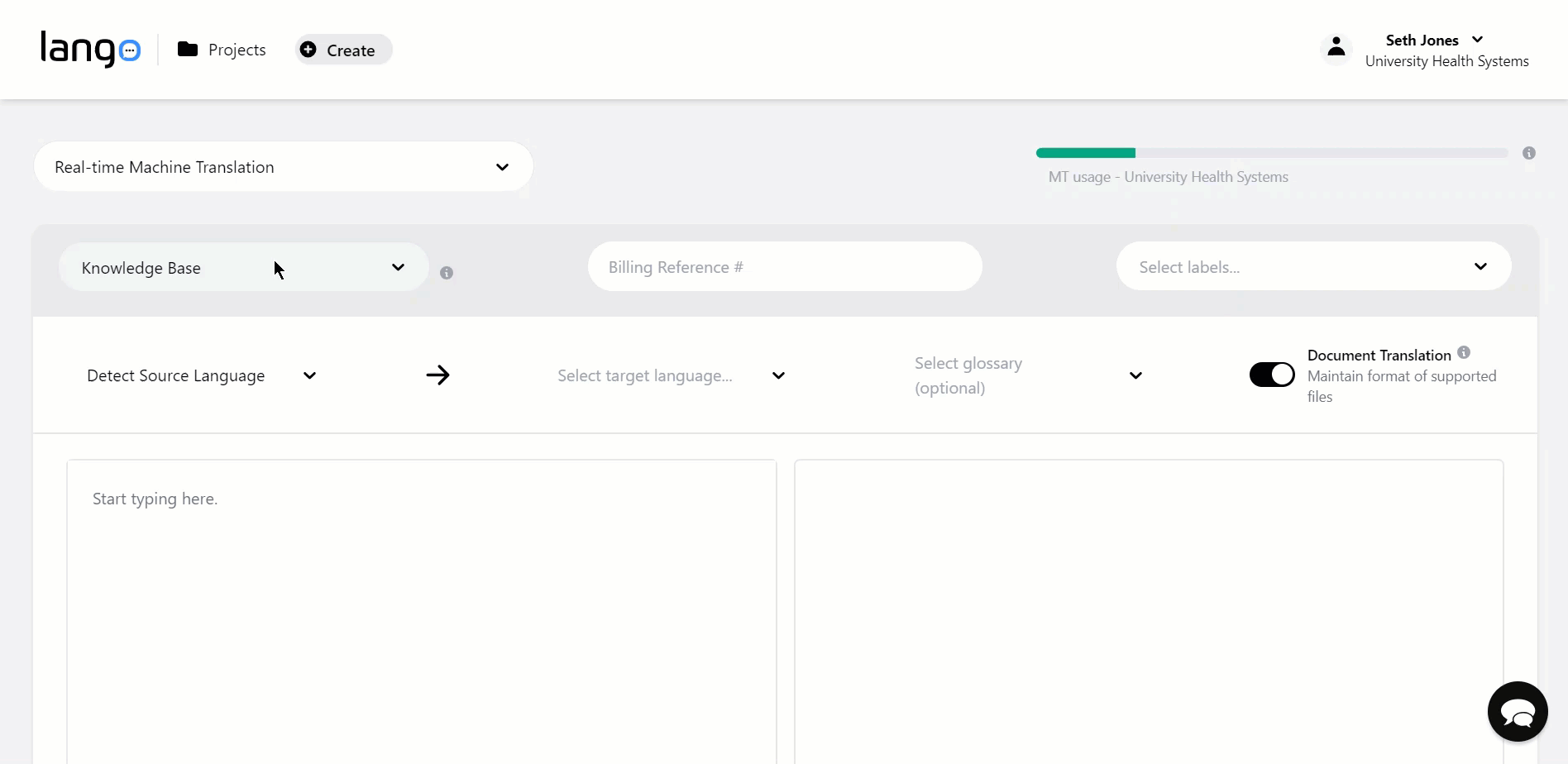Viewport: 1568px width, 764px height.
Task: Click the MT usage progress bar
Action: click(1271, 153)
